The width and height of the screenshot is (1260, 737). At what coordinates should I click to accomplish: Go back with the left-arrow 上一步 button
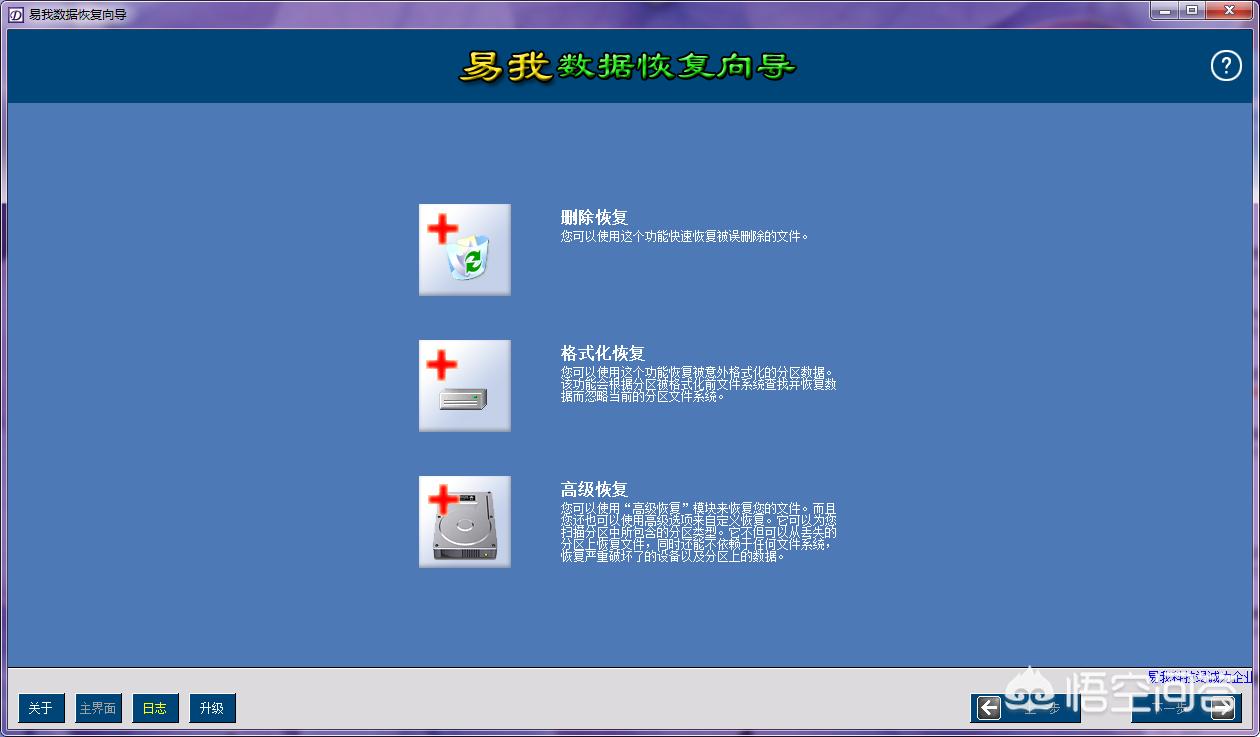[x=1026, y=708]
